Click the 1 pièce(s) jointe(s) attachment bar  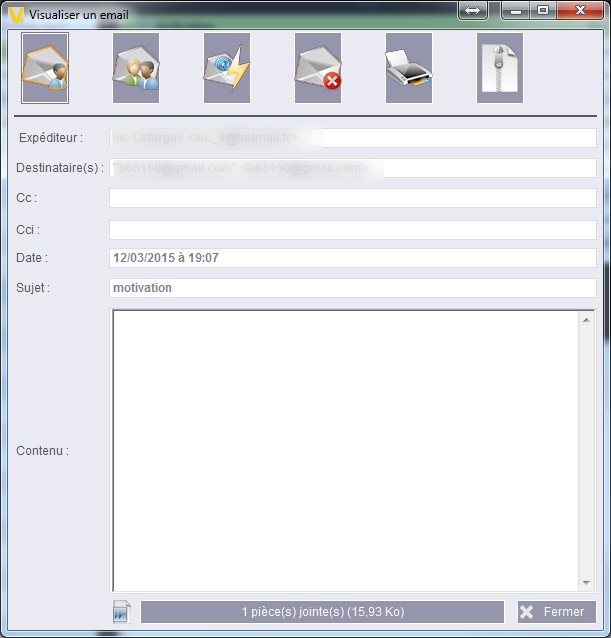[x=322, y=611]
